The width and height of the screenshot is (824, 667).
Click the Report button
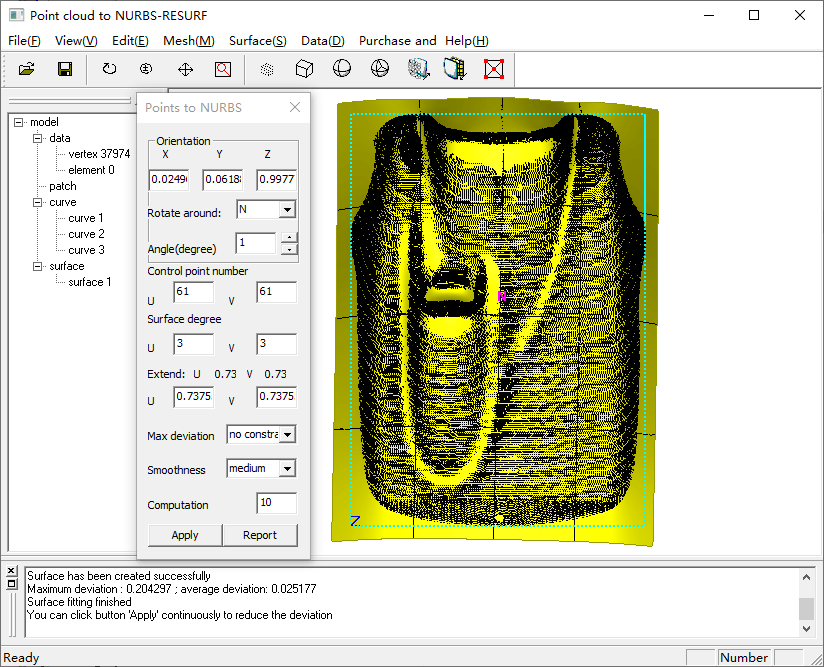260,535
